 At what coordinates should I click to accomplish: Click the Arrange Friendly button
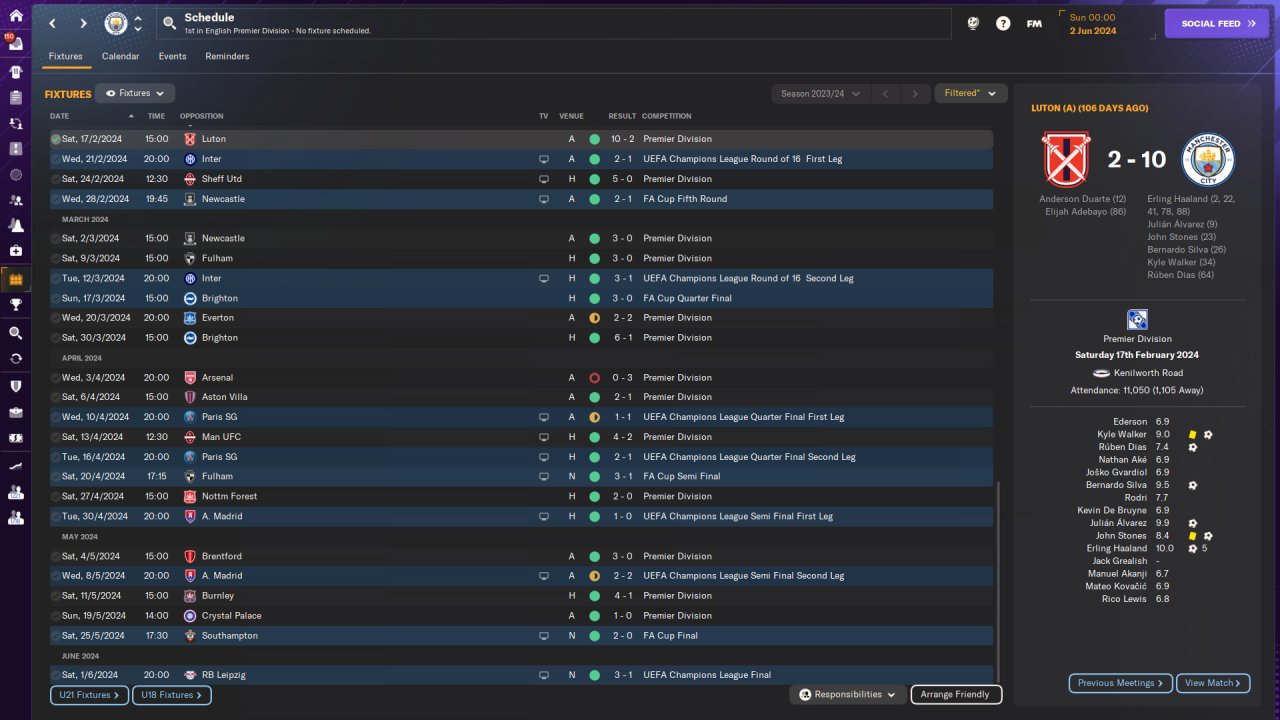956,694
